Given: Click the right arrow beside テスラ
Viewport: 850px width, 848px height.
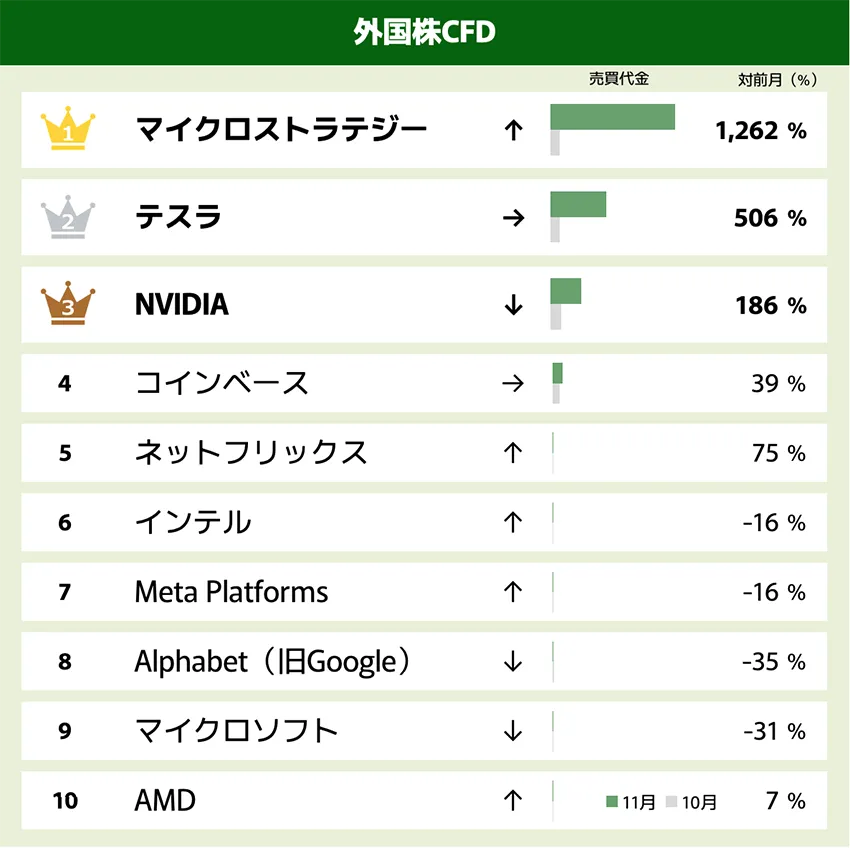Looking at the screenshot, I should click(514, 217).
